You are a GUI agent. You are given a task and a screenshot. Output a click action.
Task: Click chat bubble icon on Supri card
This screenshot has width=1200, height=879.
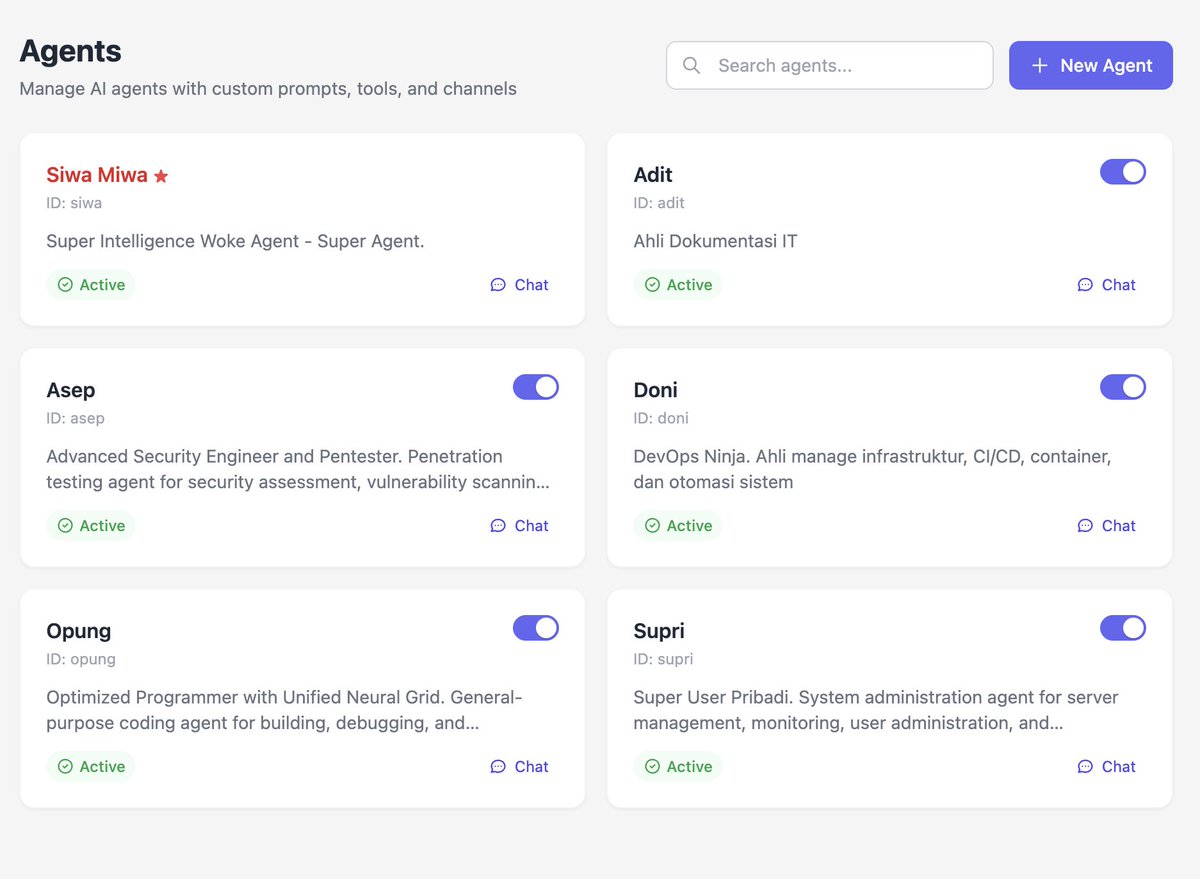tap(1085, 767)
